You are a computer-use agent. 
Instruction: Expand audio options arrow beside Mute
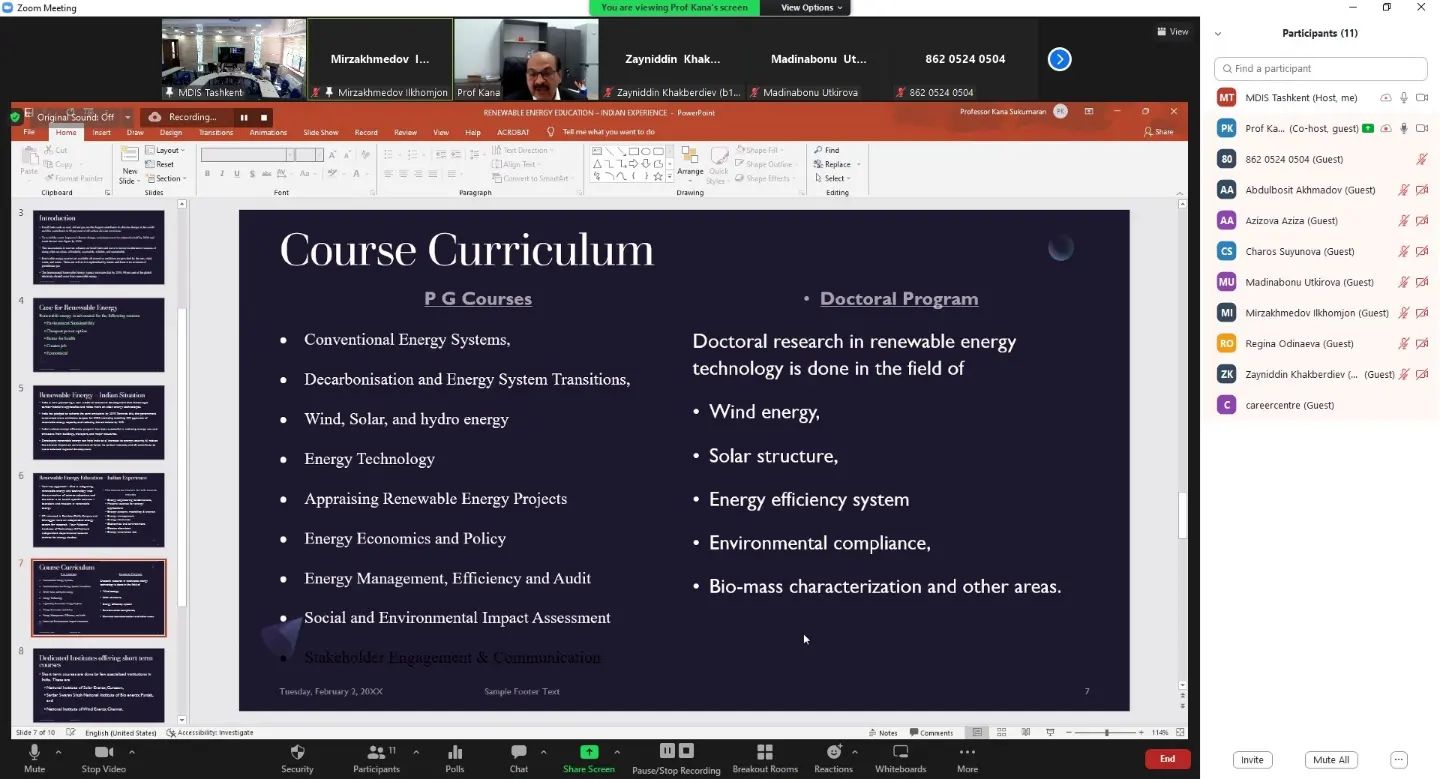[58, 752]
